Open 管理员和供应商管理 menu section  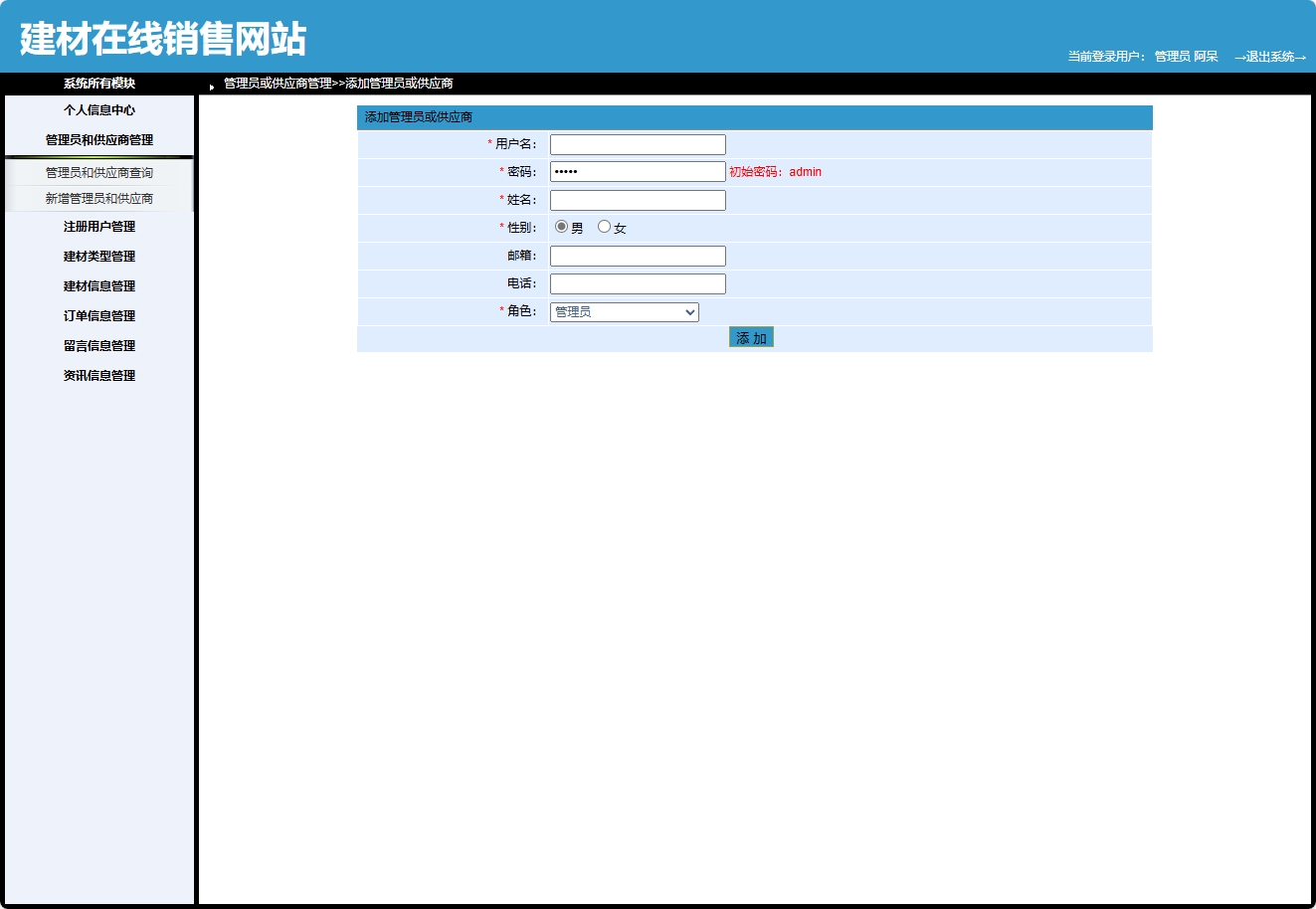(97, 140)
